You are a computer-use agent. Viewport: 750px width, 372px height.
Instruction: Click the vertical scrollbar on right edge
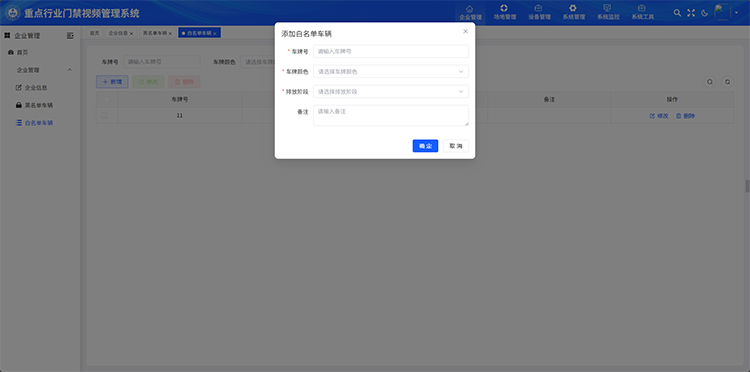747,186
